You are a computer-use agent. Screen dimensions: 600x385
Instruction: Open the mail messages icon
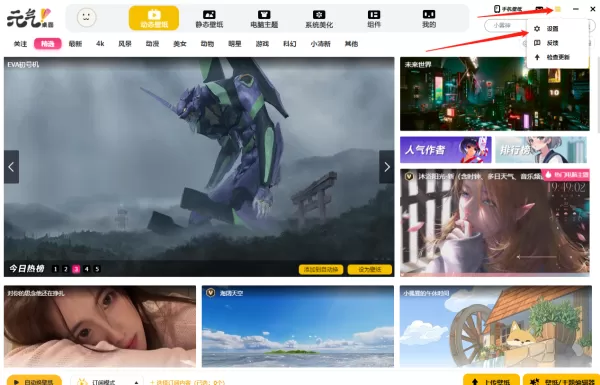(539, 9)
